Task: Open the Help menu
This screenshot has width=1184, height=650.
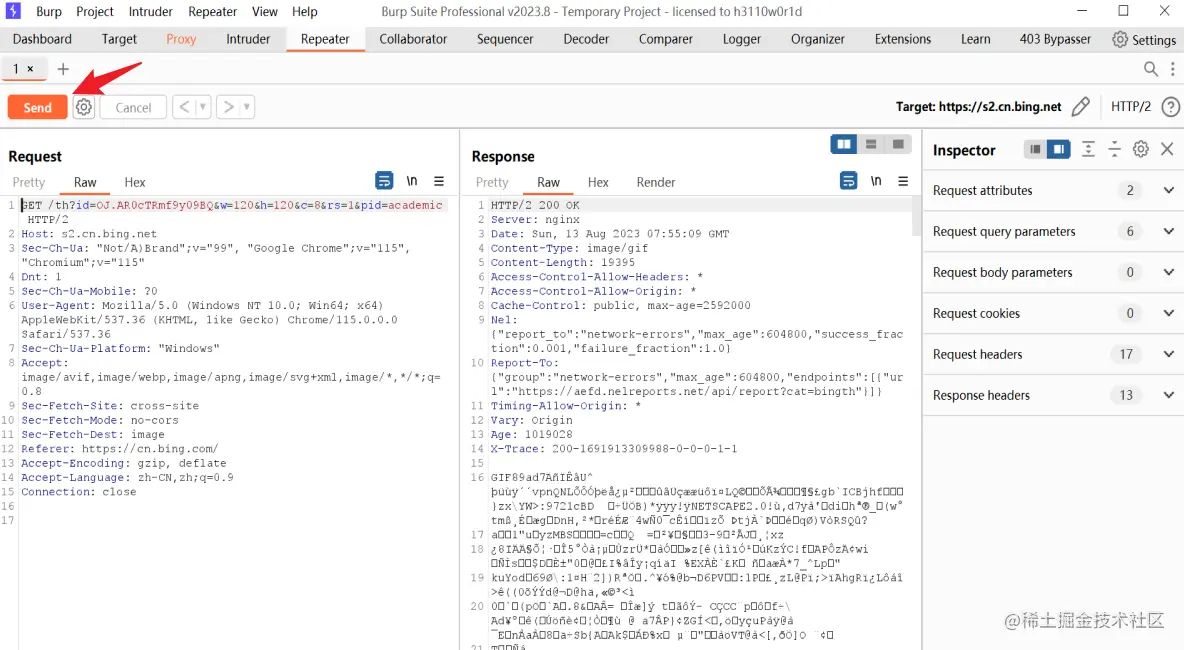Action: [305, 11]
